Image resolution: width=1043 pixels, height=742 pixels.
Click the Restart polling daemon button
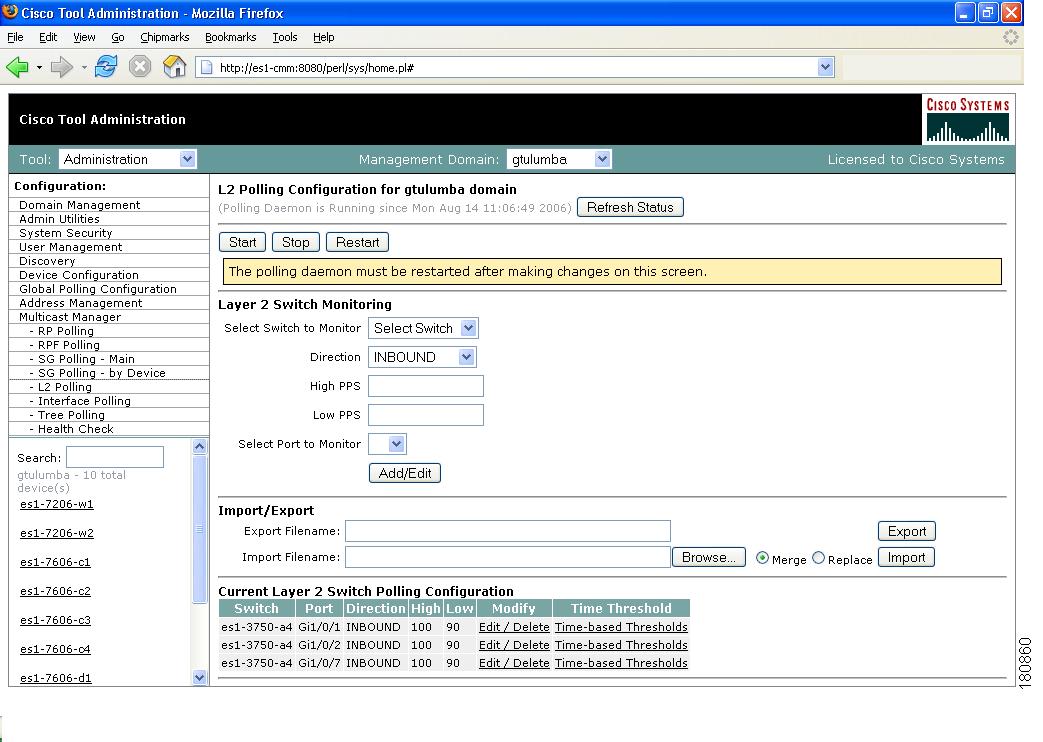click(357, 242)
